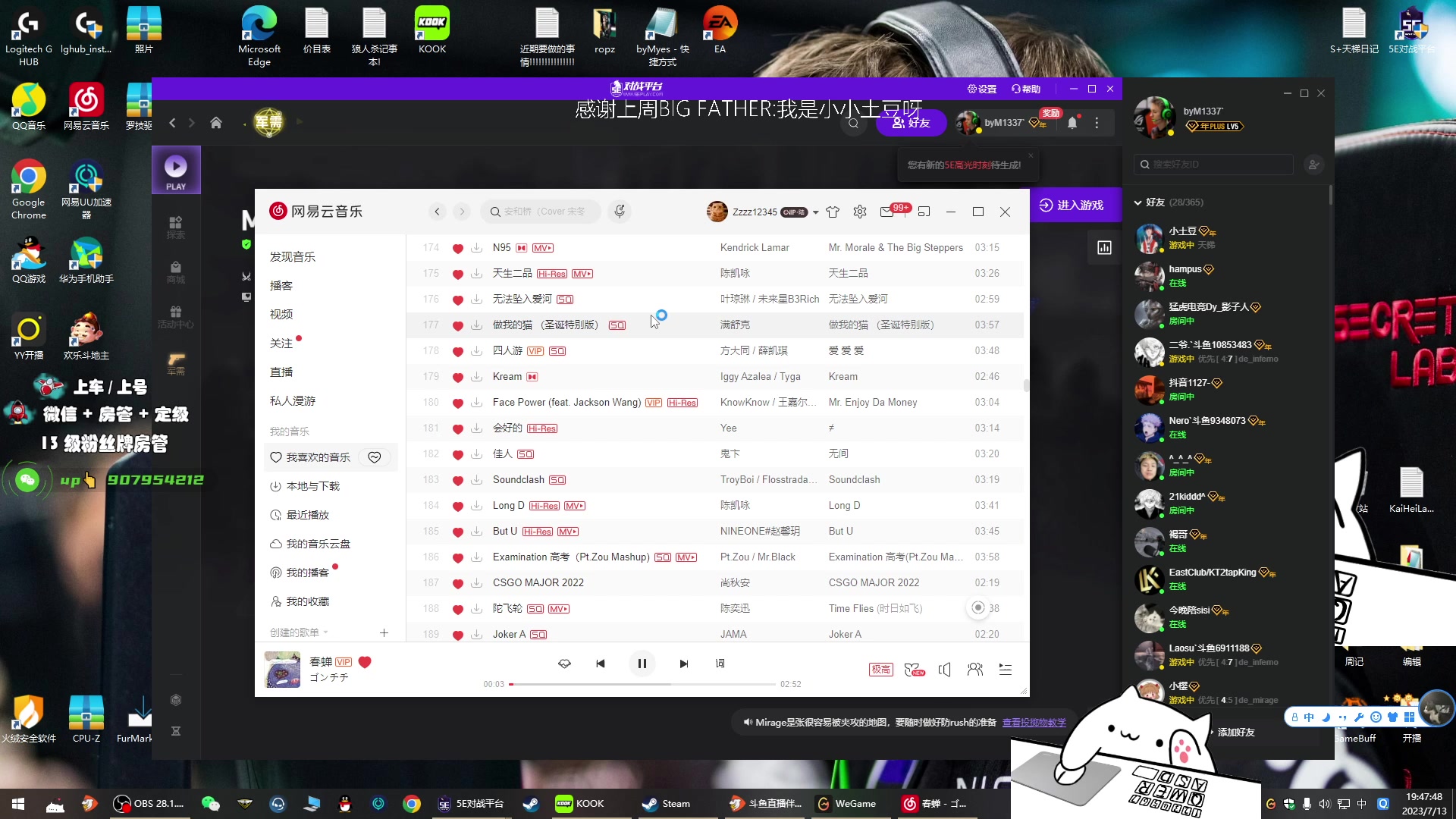This screenshot has height=819, width=1456.
Task: Click PLAY icon in 5E left sidebar
Action: click(176, 171)
